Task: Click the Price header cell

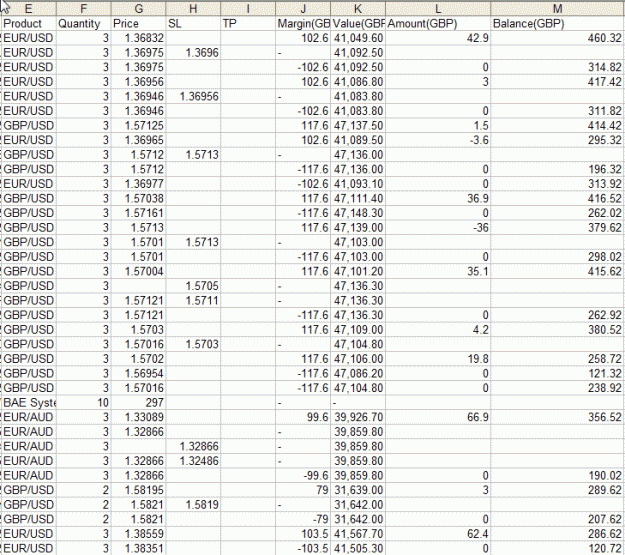Action: point(138,24)
